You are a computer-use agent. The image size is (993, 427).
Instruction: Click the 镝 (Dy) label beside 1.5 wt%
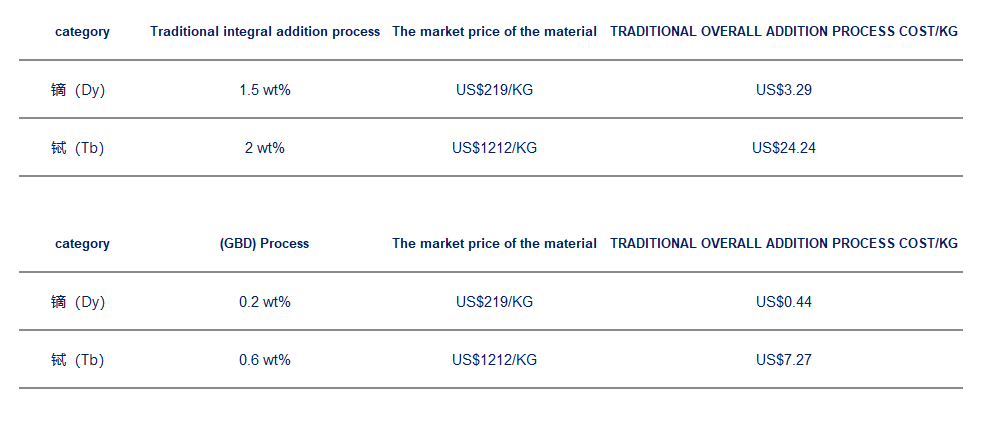[x=78, y=90]
